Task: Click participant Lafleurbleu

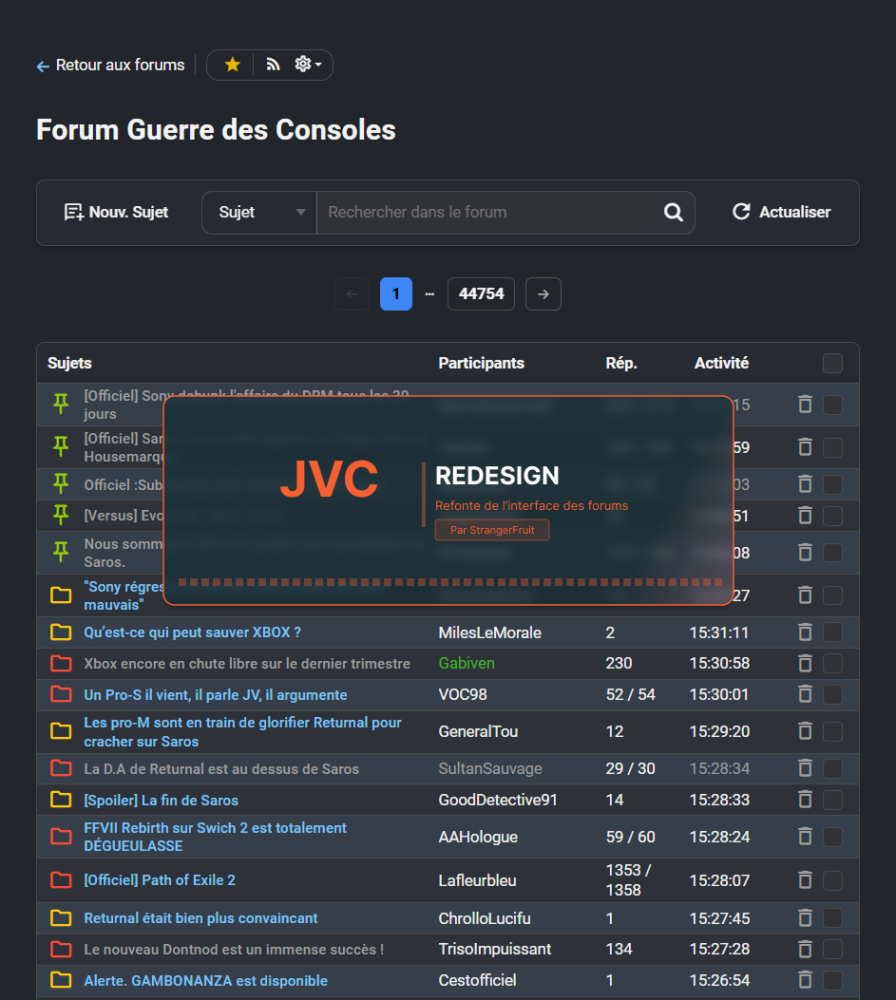Action: pyautogui.click(x=477, y=881)
